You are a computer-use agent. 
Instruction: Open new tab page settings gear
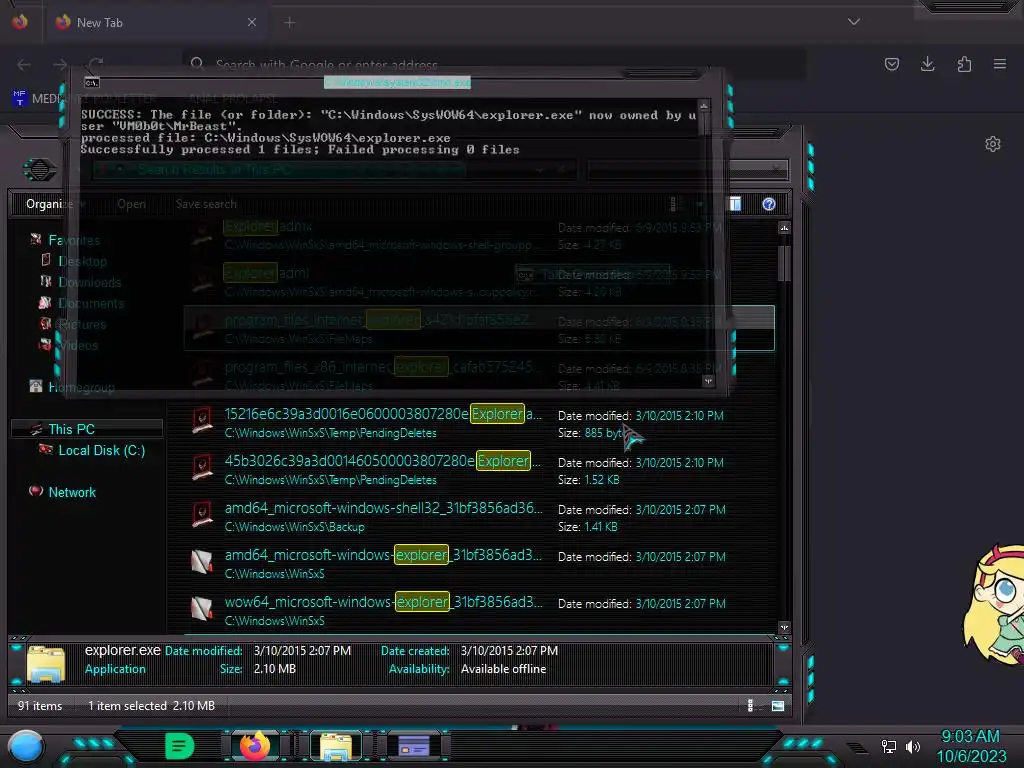(993, 144)
